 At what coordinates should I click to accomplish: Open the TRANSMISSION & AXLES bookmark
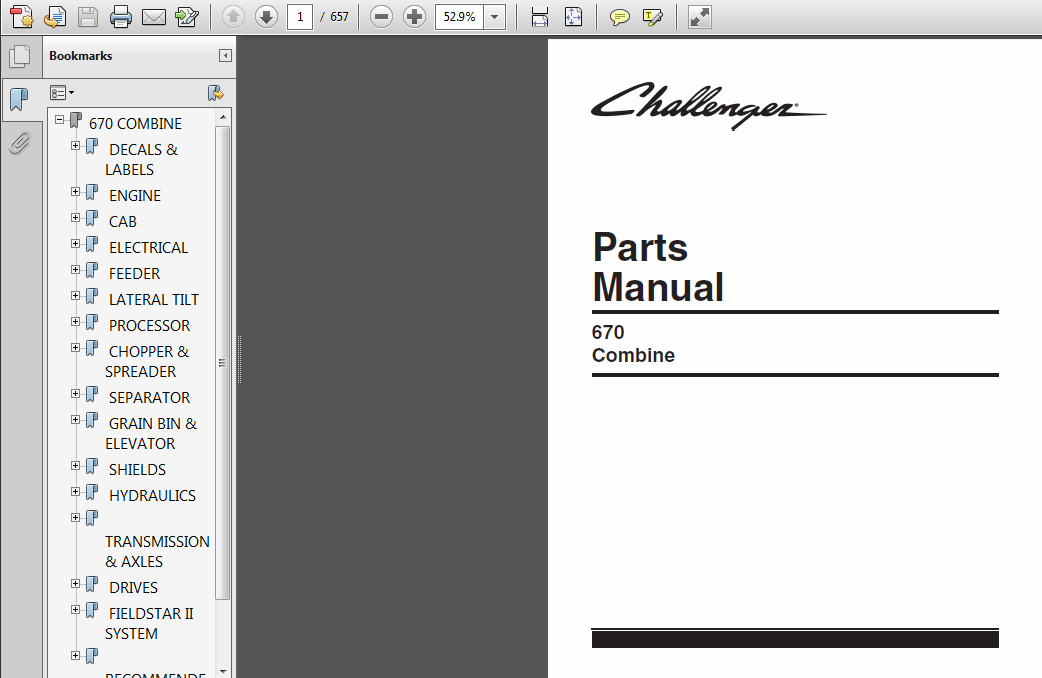click(157, 551)
